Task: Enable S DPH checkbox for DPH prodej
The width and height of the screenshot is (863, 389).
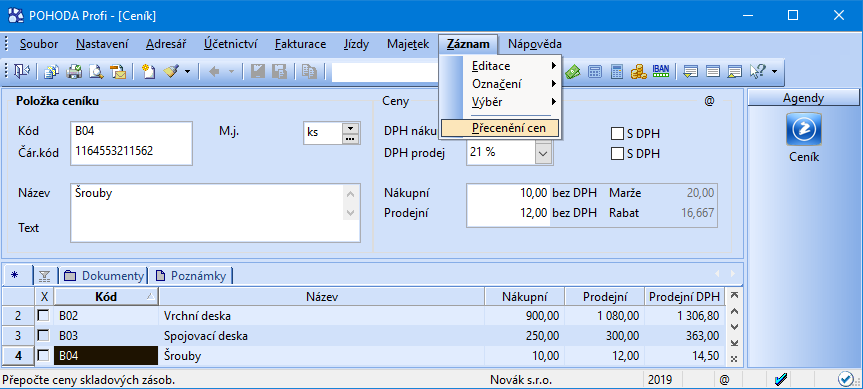Action: coord(617,154)
